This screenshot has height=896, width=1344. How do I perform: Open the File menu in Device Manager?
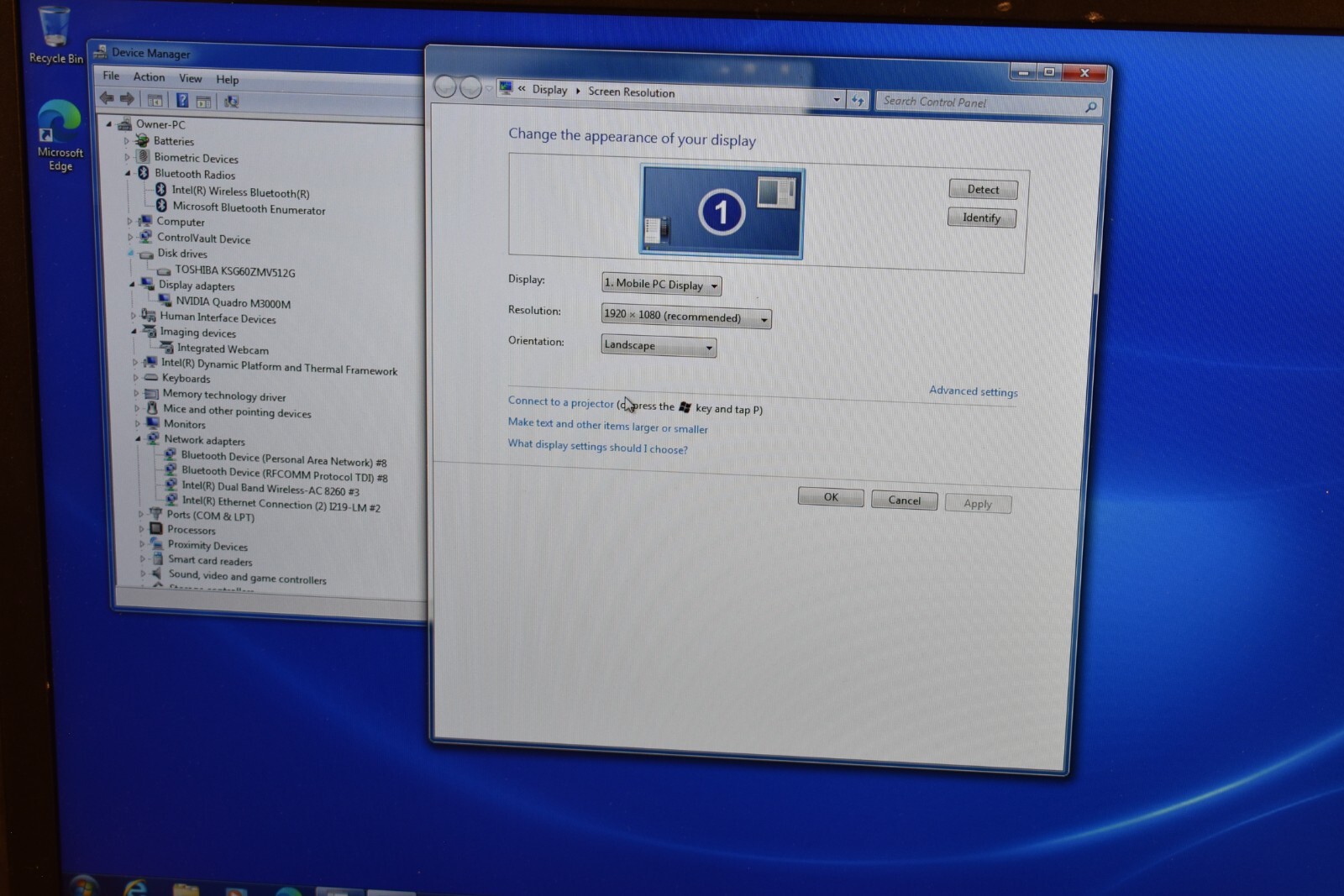click(111, 76)
